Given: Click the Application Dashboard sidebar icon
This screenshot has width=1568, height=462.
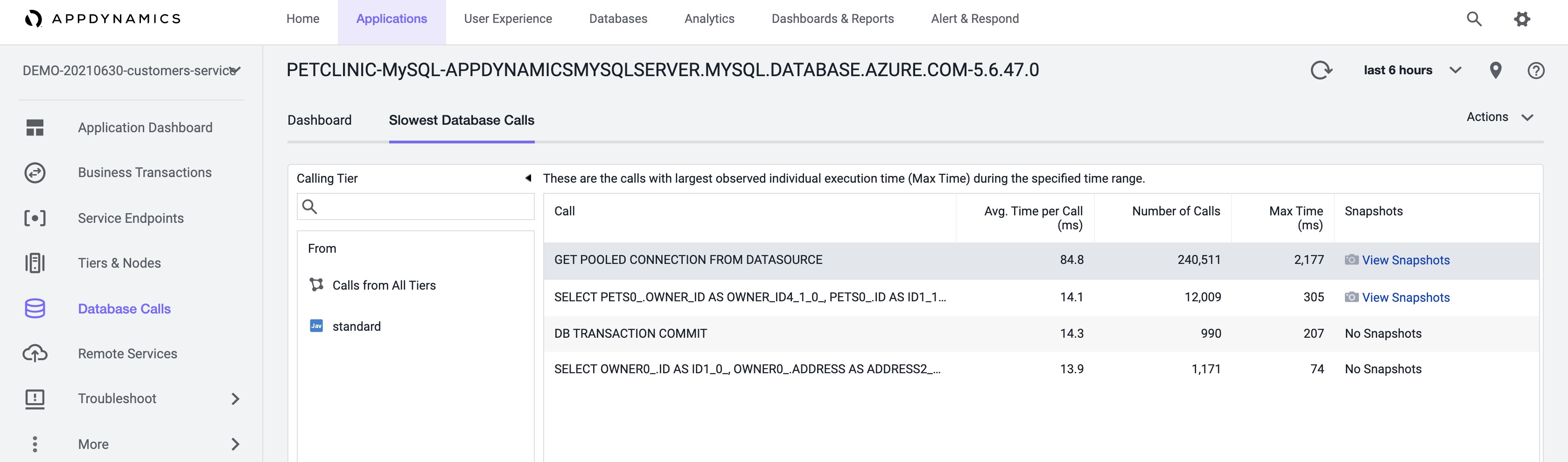Looking at the screenshot, I should (35, 128).
